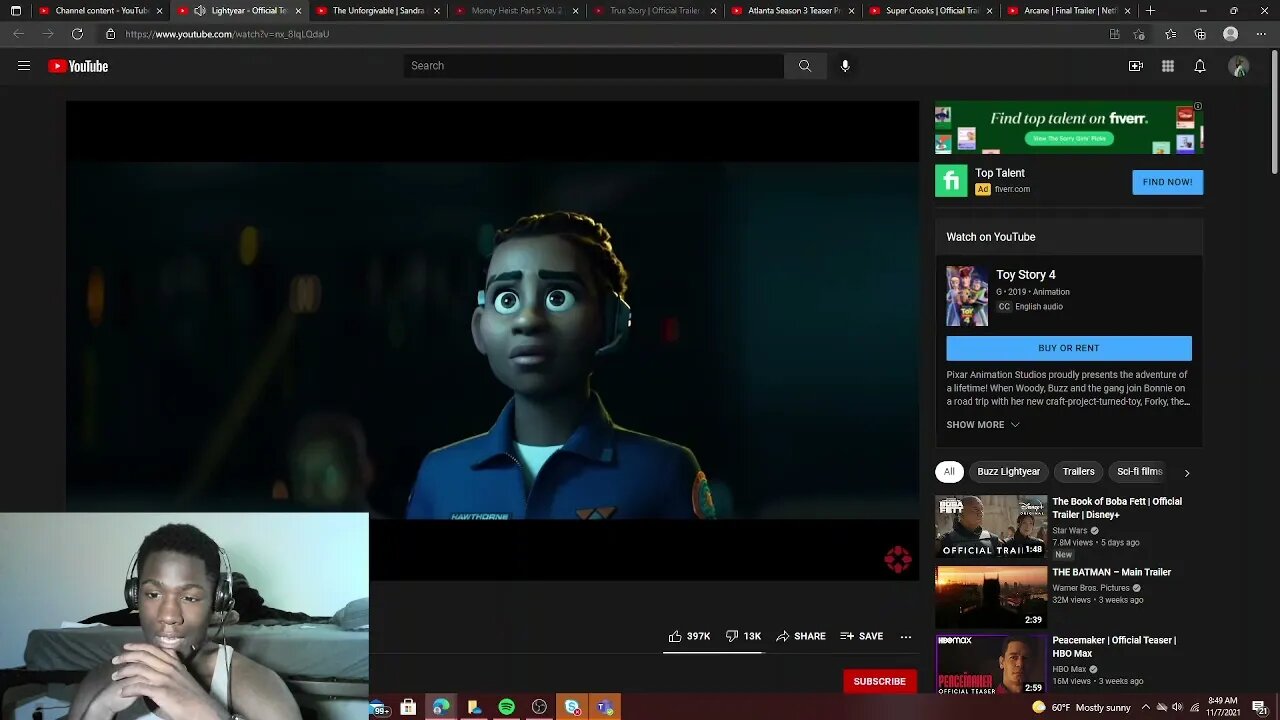Select the Sci-fi films filter chip
Viewport: 1280px width, 720px height.
pos(1139,472)
